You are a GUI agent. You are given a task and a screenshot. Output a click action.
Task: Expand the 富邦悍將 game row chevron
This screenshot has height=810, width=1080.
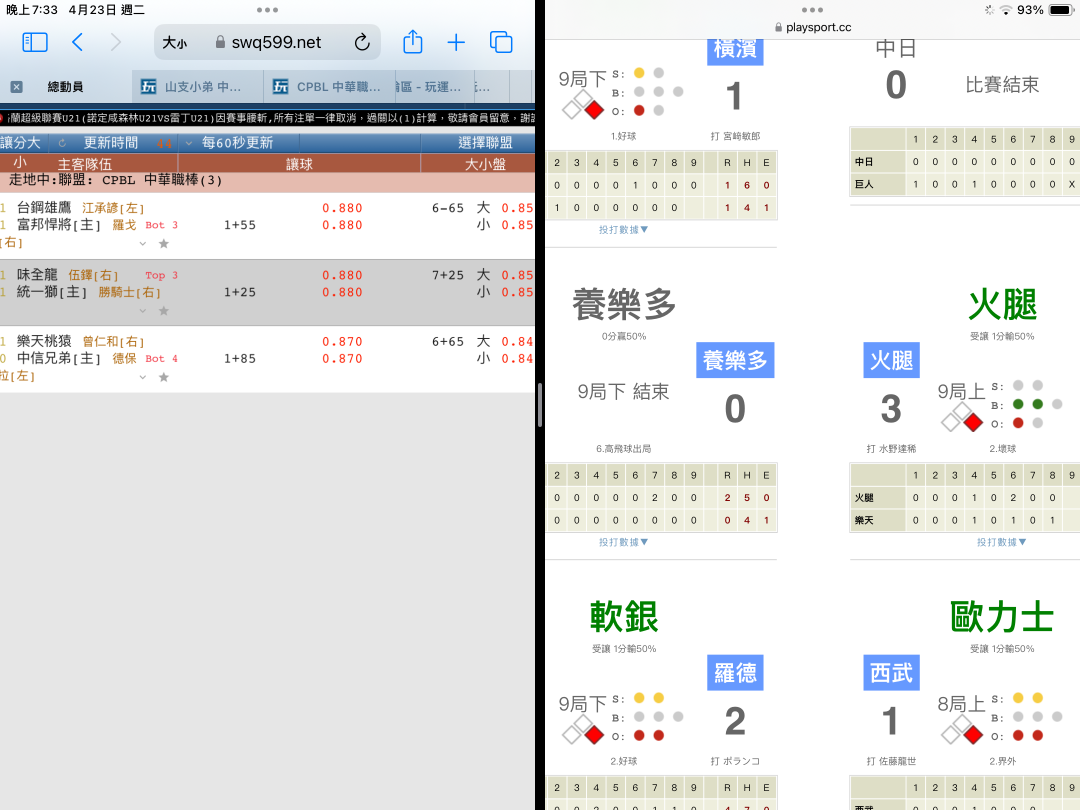point(143,243)
